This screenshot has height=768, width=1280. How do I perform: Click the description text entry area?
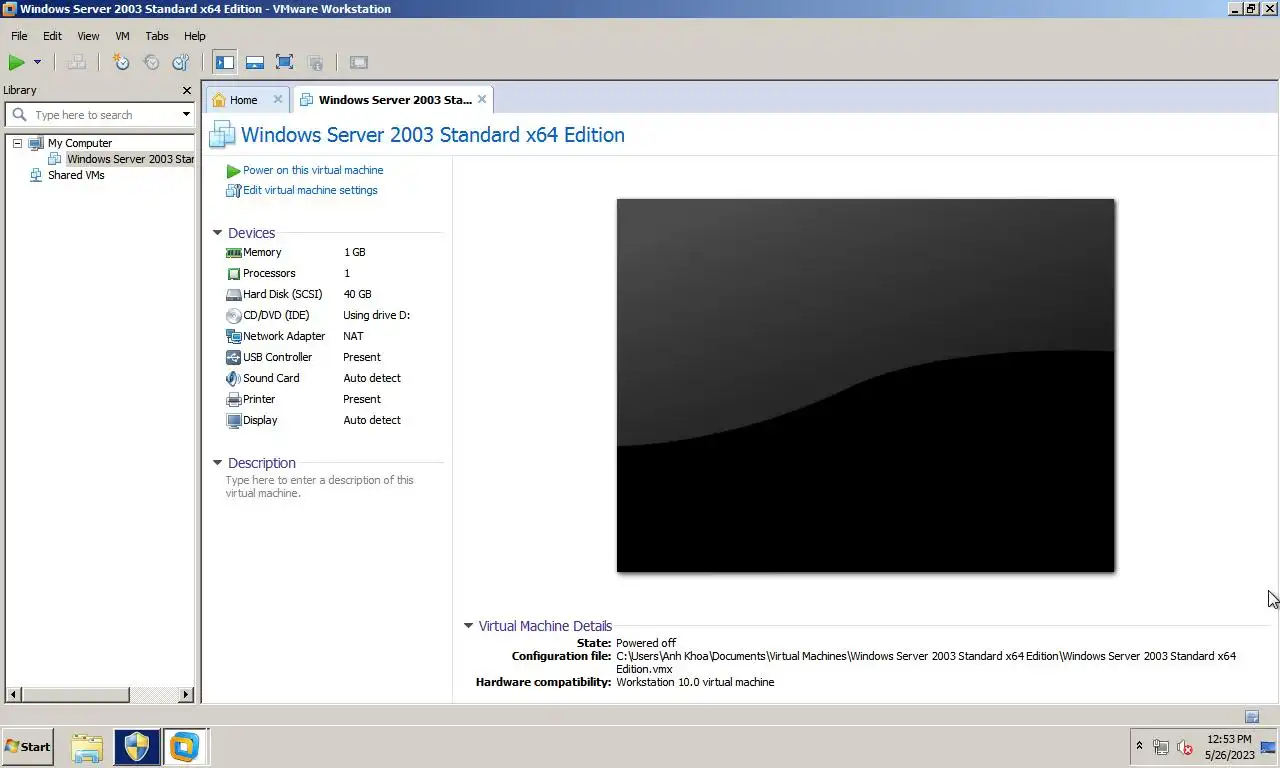pyautogui.click(x=320, y=486)
